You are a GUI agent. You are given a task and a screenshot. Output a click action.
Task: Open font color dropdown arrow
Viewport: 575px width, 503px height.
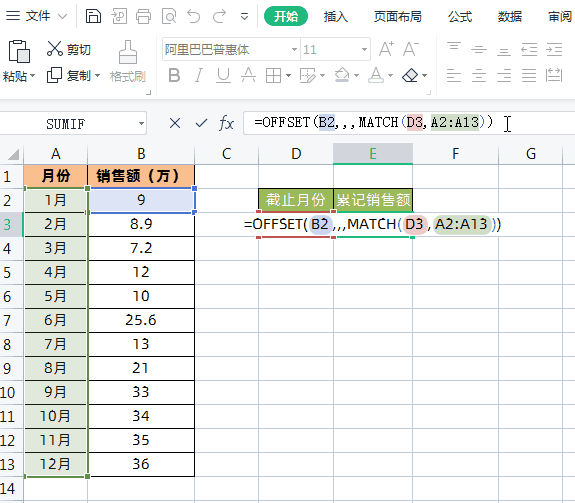[390, 76]
